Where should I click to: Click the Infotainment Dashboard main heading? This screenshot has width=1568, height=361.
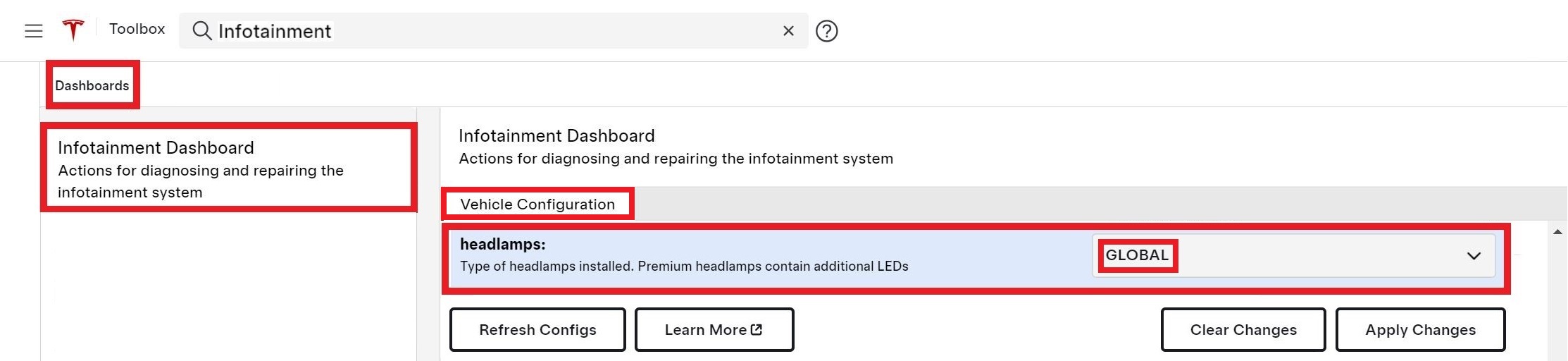click(x=556, y=135)
